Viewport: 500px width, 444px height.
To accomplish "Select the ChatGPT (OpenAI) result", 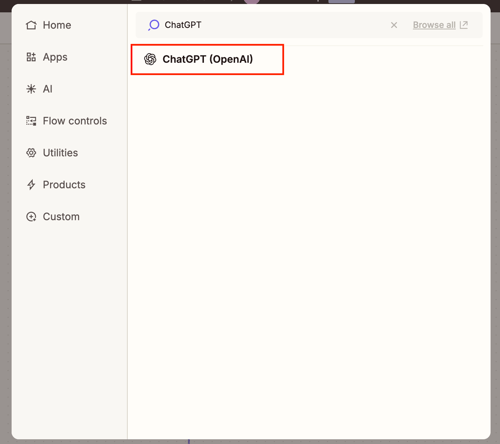I will tap(207, 59).
